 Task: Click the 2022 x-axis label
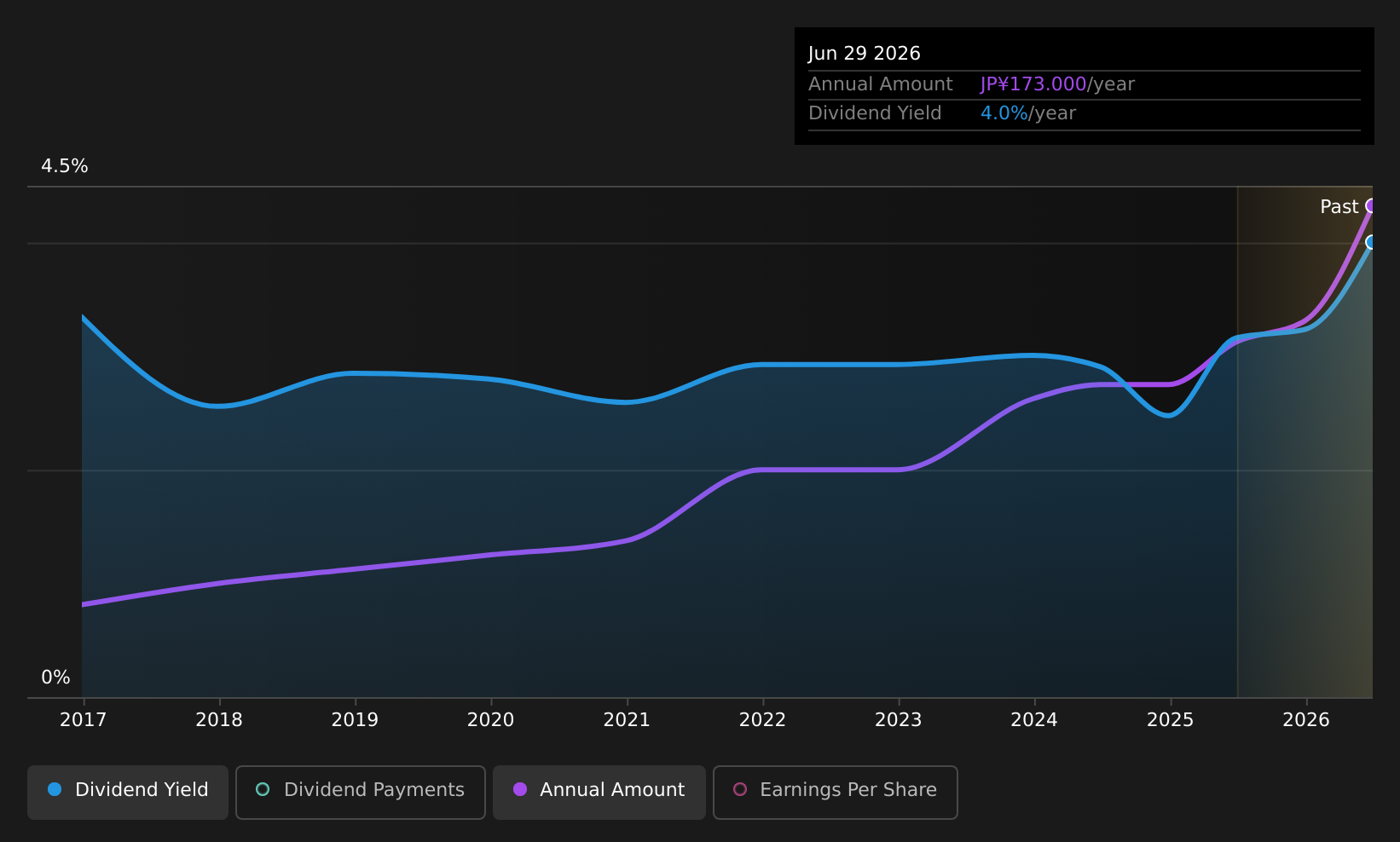point(762,720)
